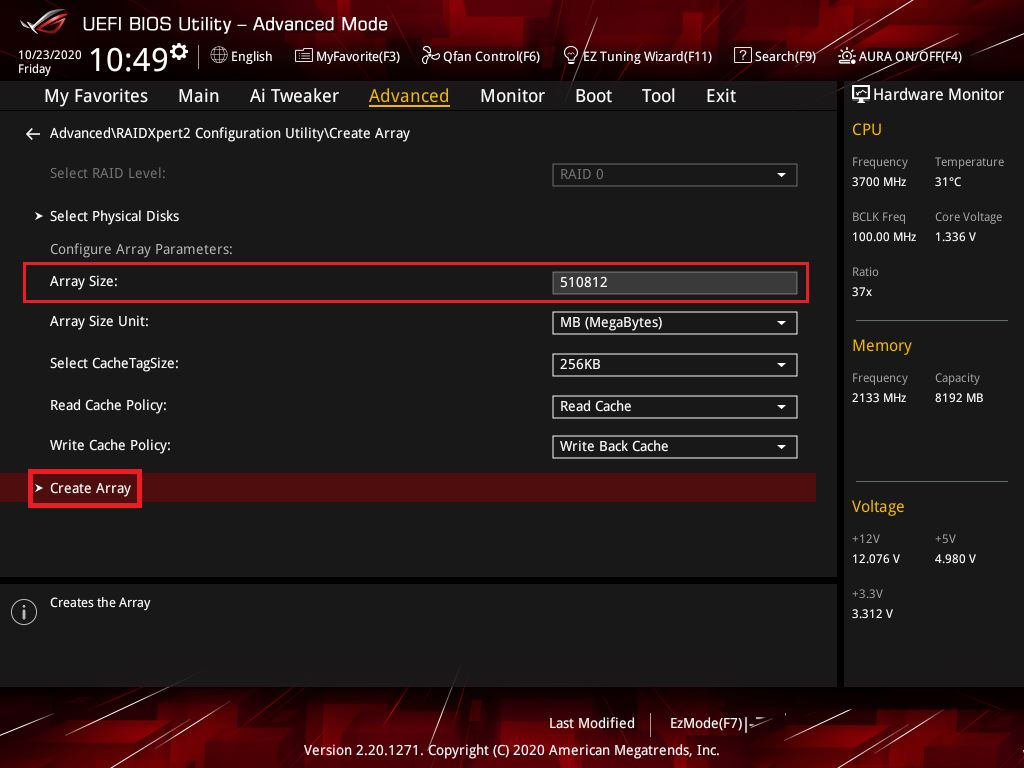Screen dimensions: 1024x768
Task: Open the Write Cache Policy dropdown
Action: point(674,447)
